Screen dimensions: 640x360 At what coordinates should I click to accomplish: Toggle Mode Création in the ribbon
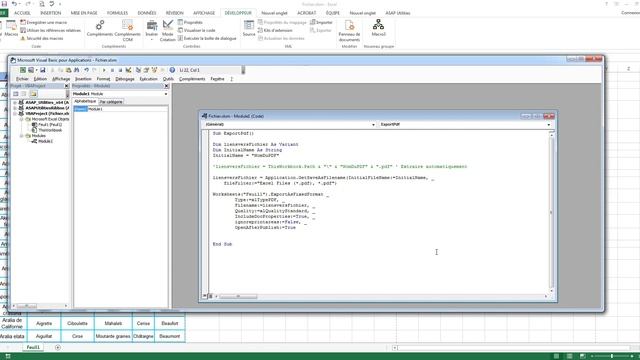[167, 30]
